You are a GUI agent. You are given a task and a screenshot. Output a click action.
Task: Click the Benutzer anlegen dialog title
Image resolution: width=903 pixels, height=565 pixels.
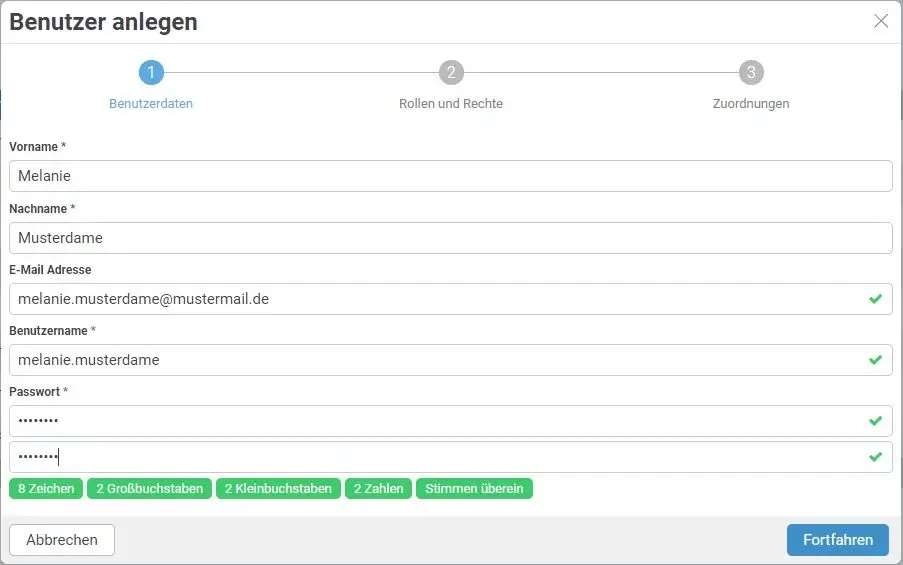(104, 22)
